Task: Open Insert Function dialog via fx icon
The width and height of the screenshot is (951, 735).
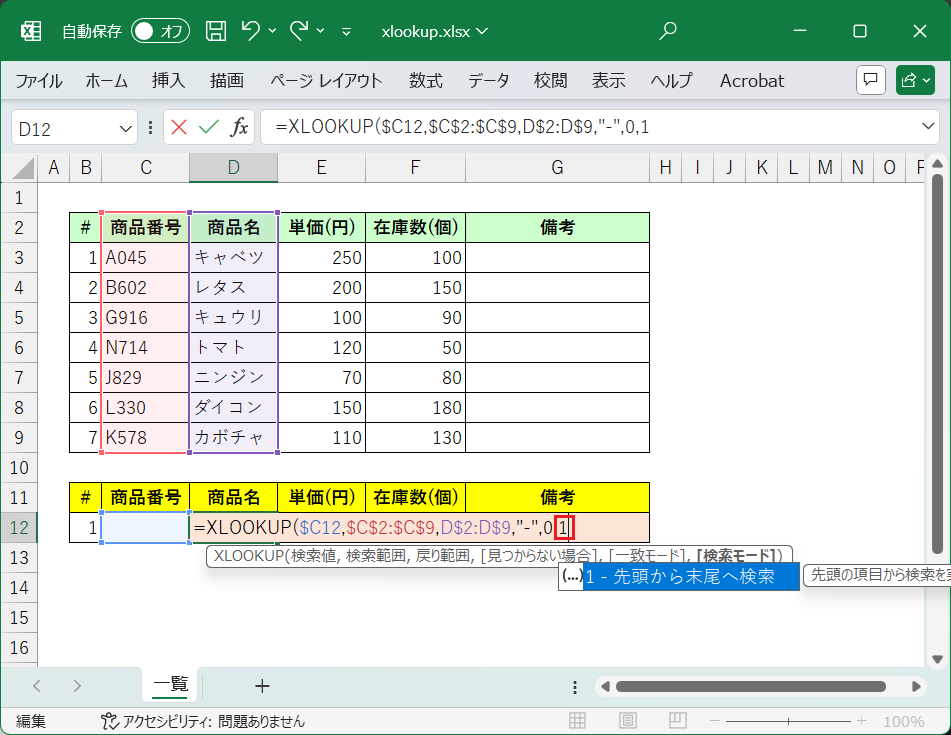Action: tap(239, 127)
